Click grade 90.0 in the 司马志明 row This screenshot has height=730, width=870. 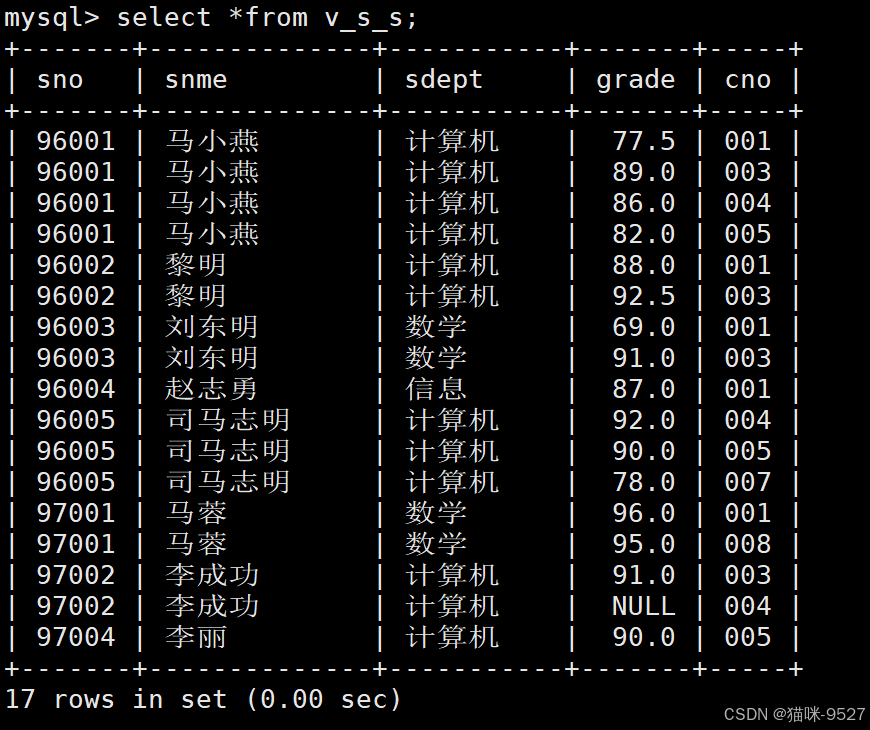pos(644,452)
